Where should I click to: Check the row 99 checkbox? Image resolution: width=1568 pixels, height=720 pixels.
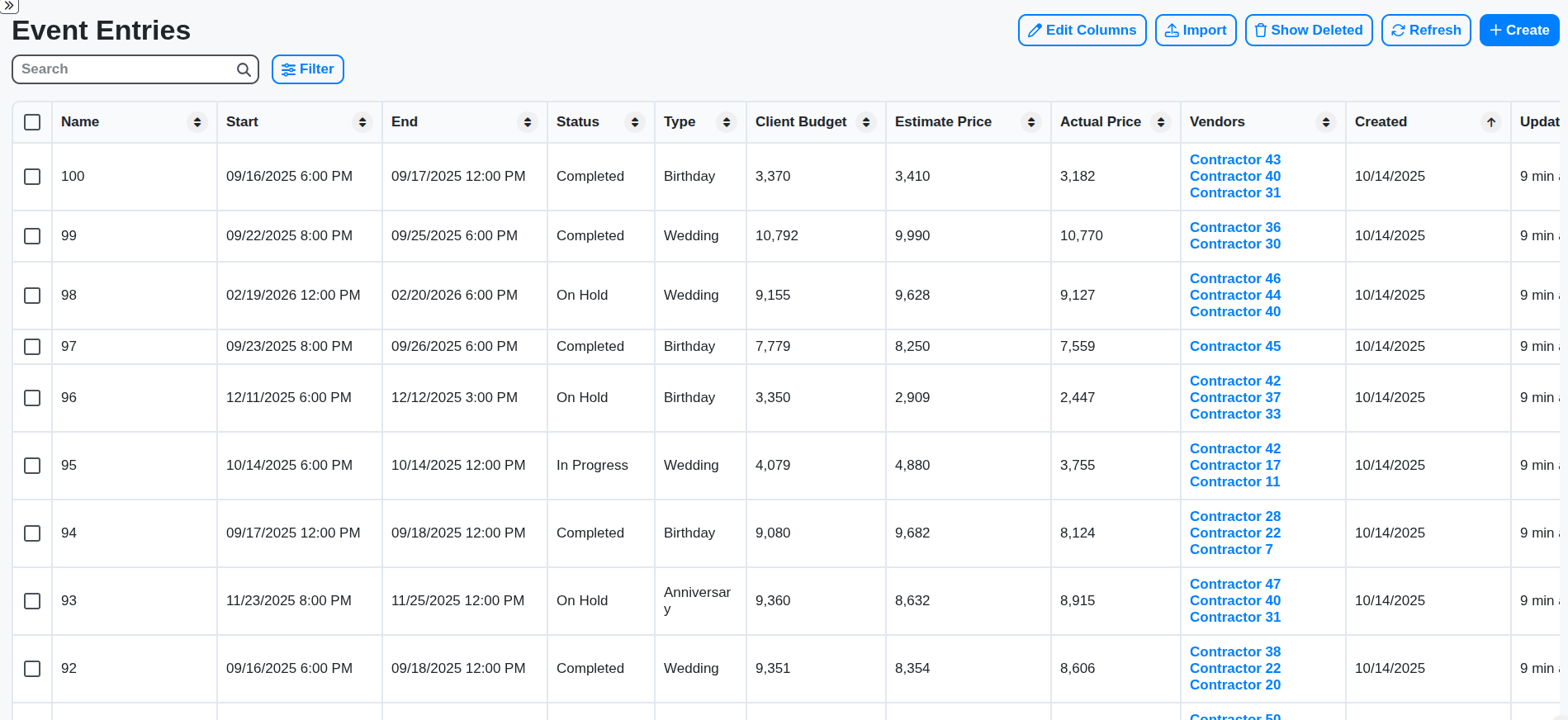pos(32,236)
